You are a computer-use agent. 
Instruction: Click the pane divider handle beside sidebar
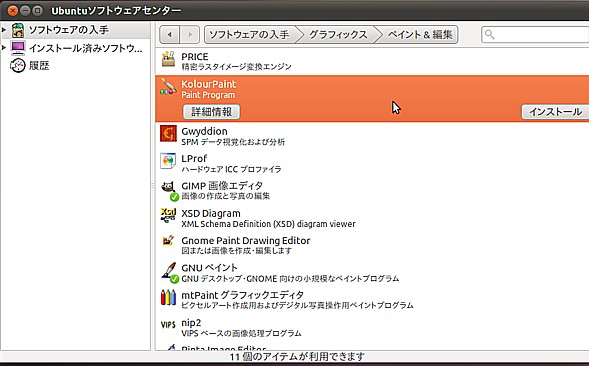(x=153, y=186)
